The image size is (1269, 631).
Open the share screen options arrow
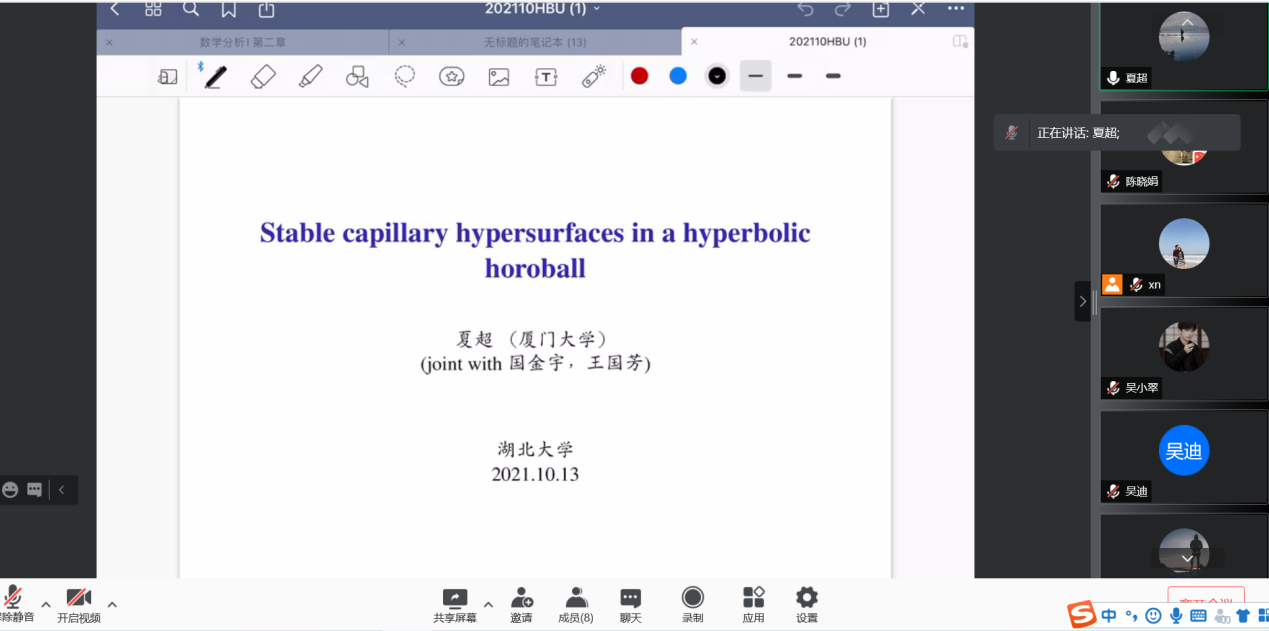(x=488, y=604)
